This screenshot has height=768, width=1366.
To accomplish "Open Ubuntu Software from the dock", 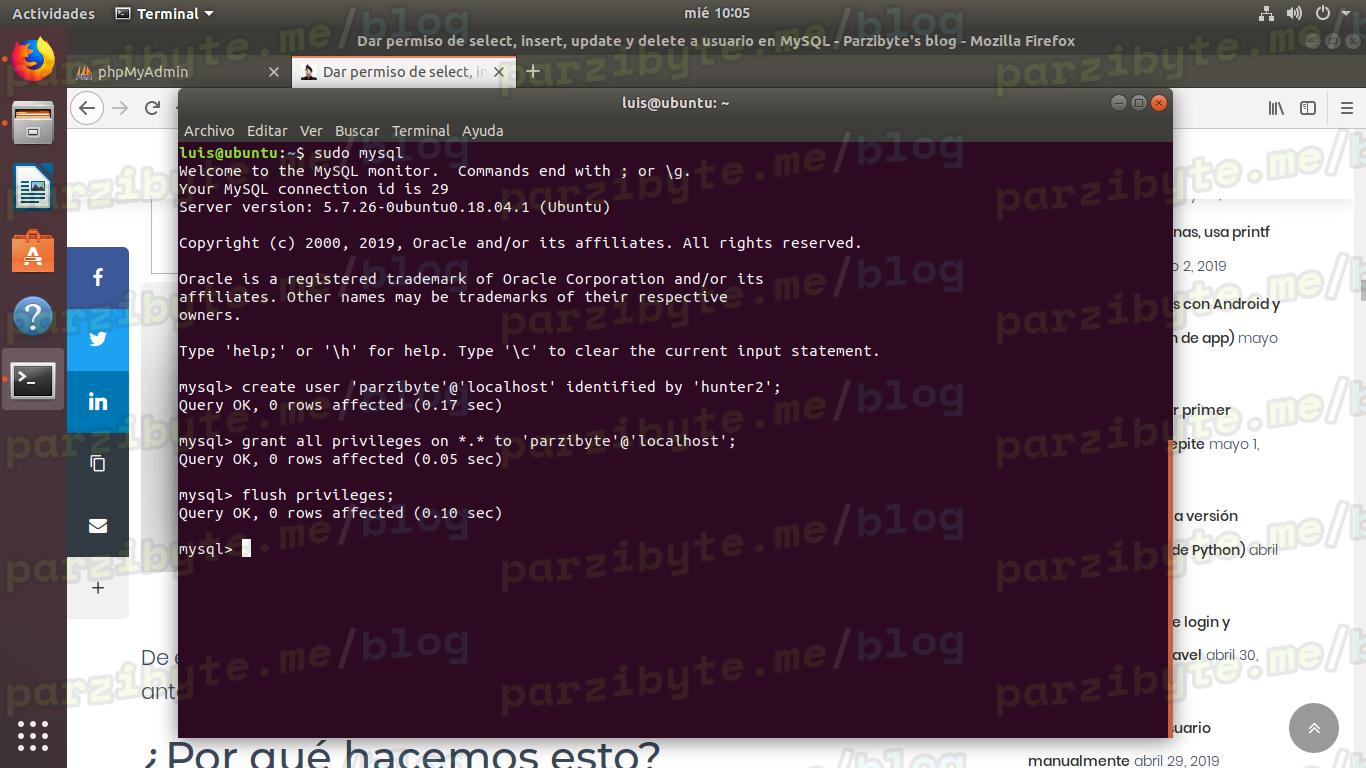I will 33,251.
